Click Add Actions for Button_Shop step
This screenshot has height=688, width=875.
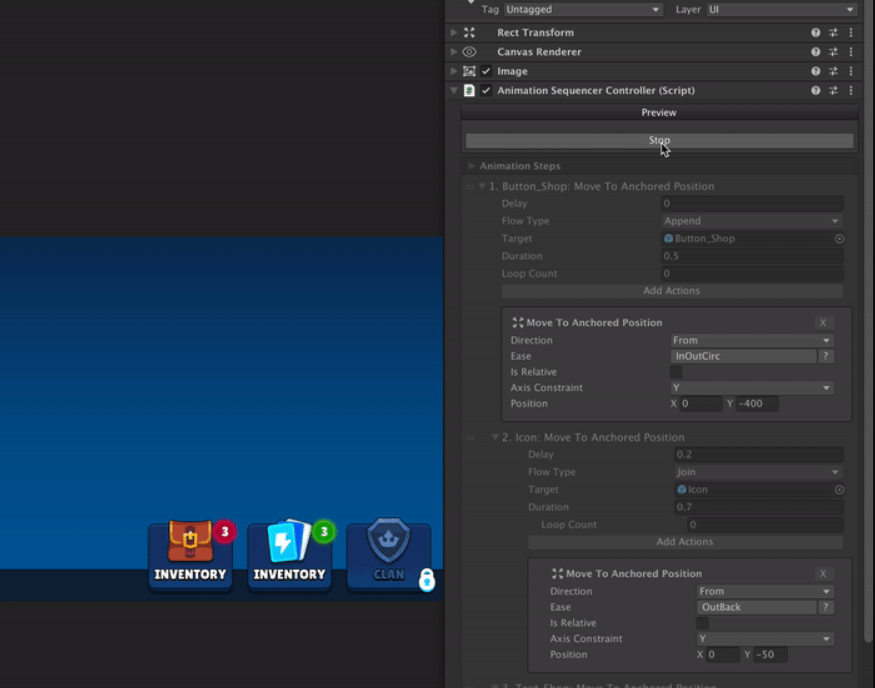[x=672, y=291]
